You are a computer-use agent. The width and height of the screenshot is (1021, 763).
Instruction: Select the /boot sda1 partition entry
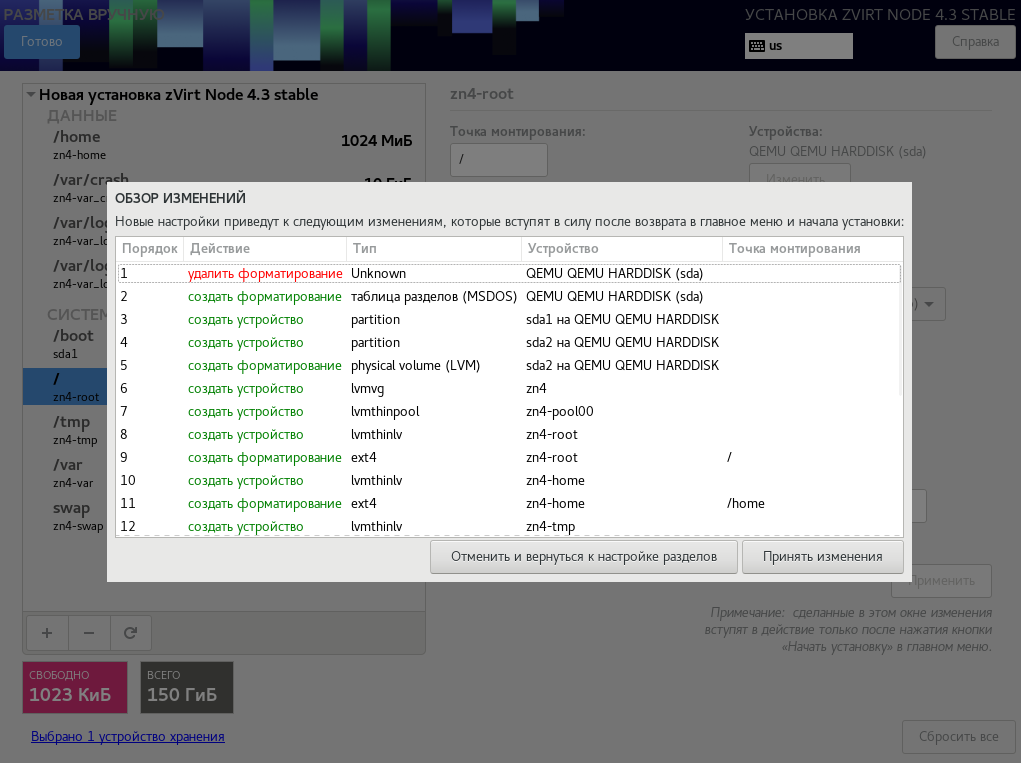click(65, 344)
